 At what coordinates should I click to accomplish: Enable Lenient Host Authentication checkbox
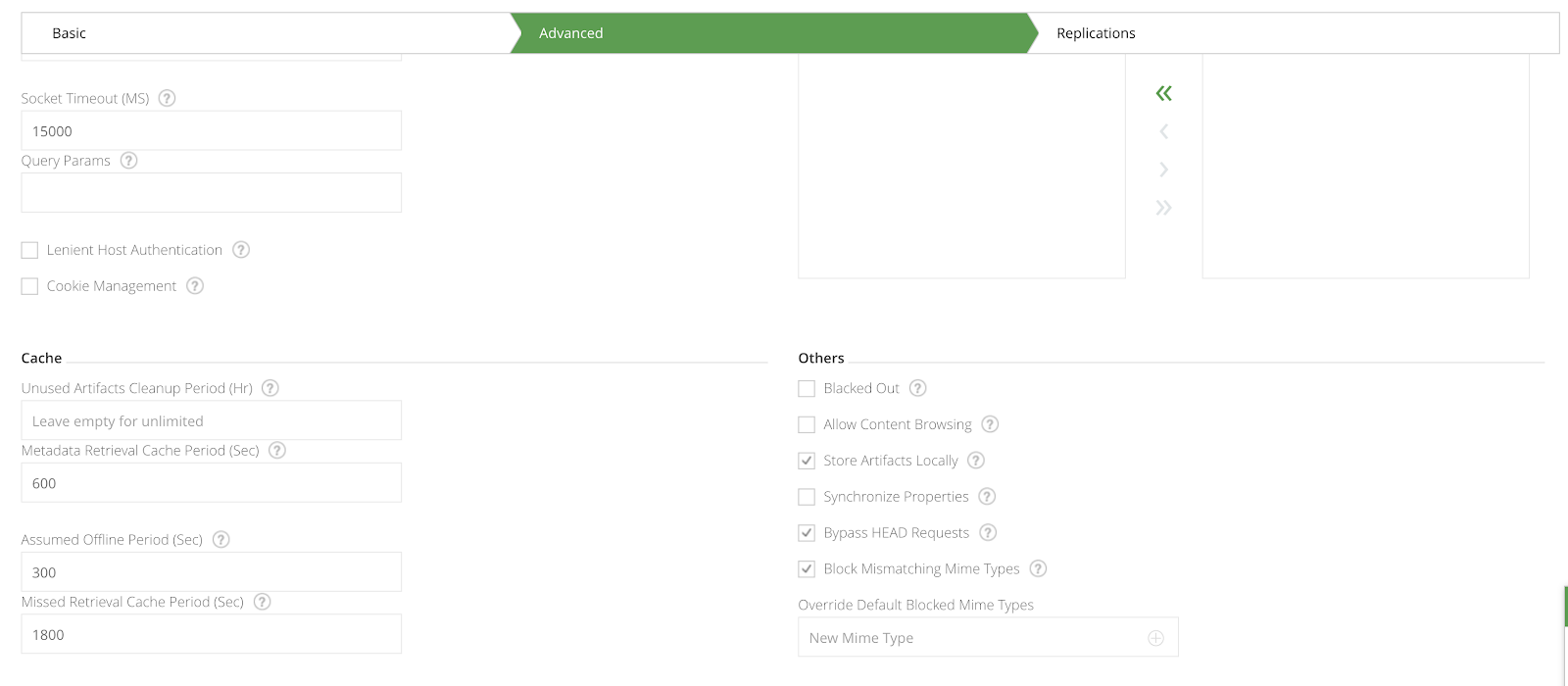click(x=29, y=251)
